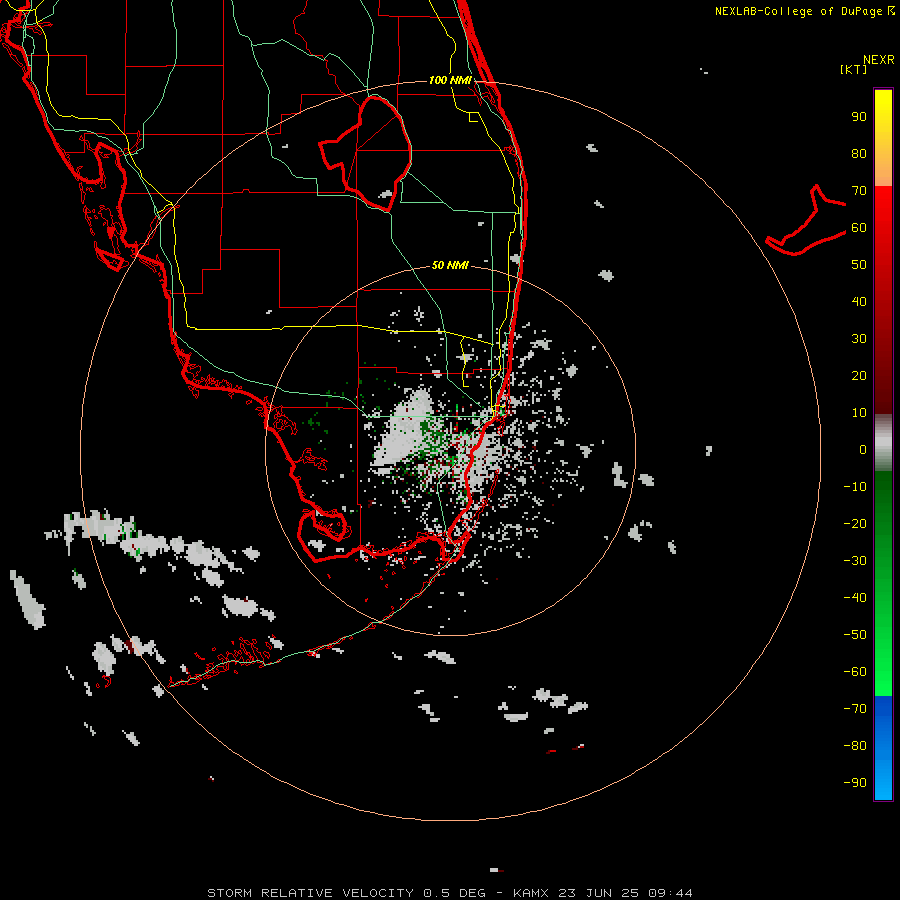Click the -10 value on the velocity scale

click(x=855, y=487)
